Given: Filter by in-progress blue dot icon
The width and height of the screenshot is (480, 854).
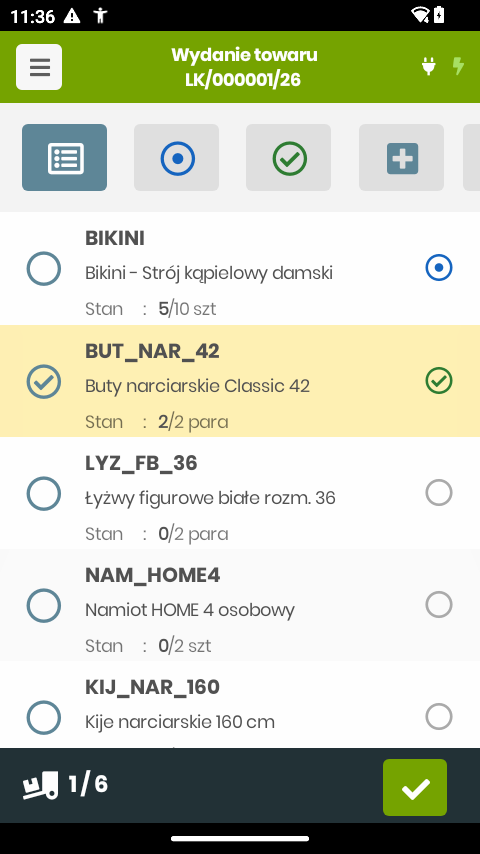Looking at the screenshot, I should point(177,157).
